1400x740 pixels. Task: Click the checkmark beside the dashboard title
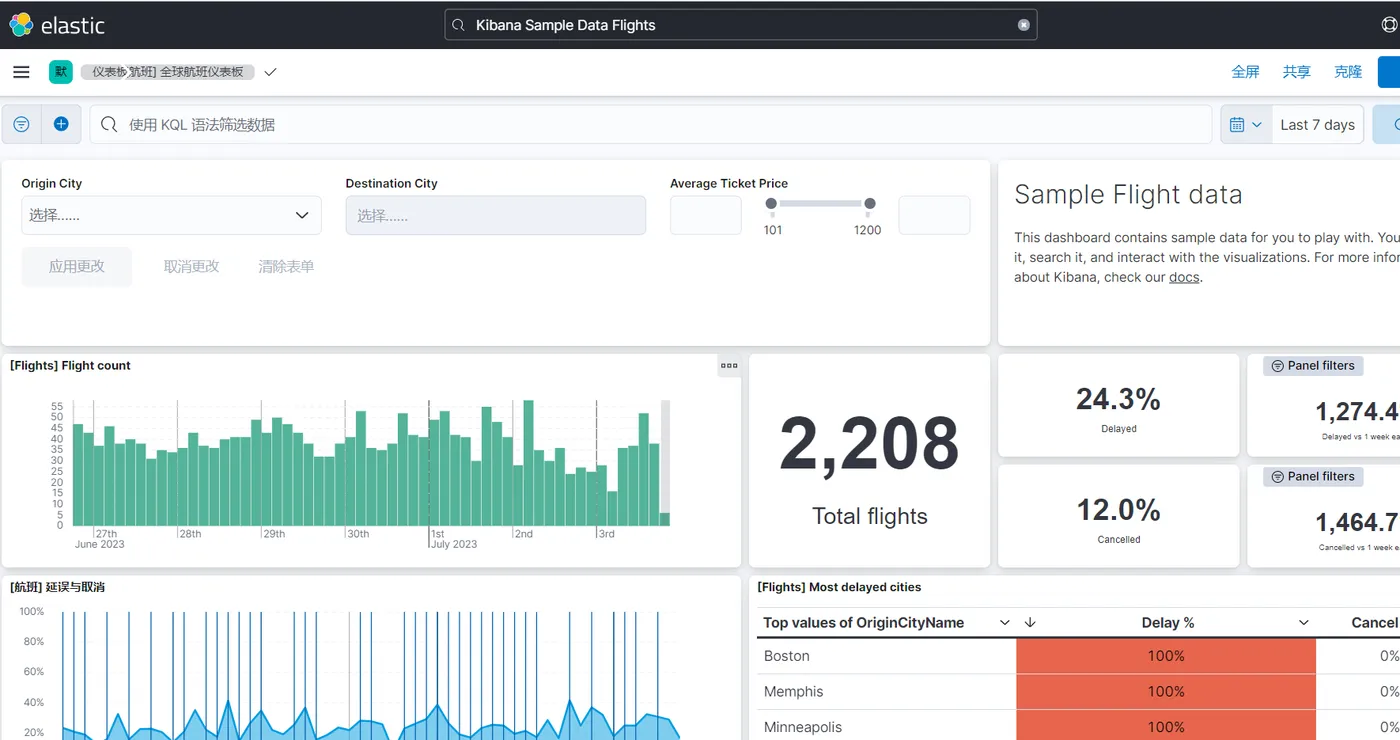coord(270,72)
